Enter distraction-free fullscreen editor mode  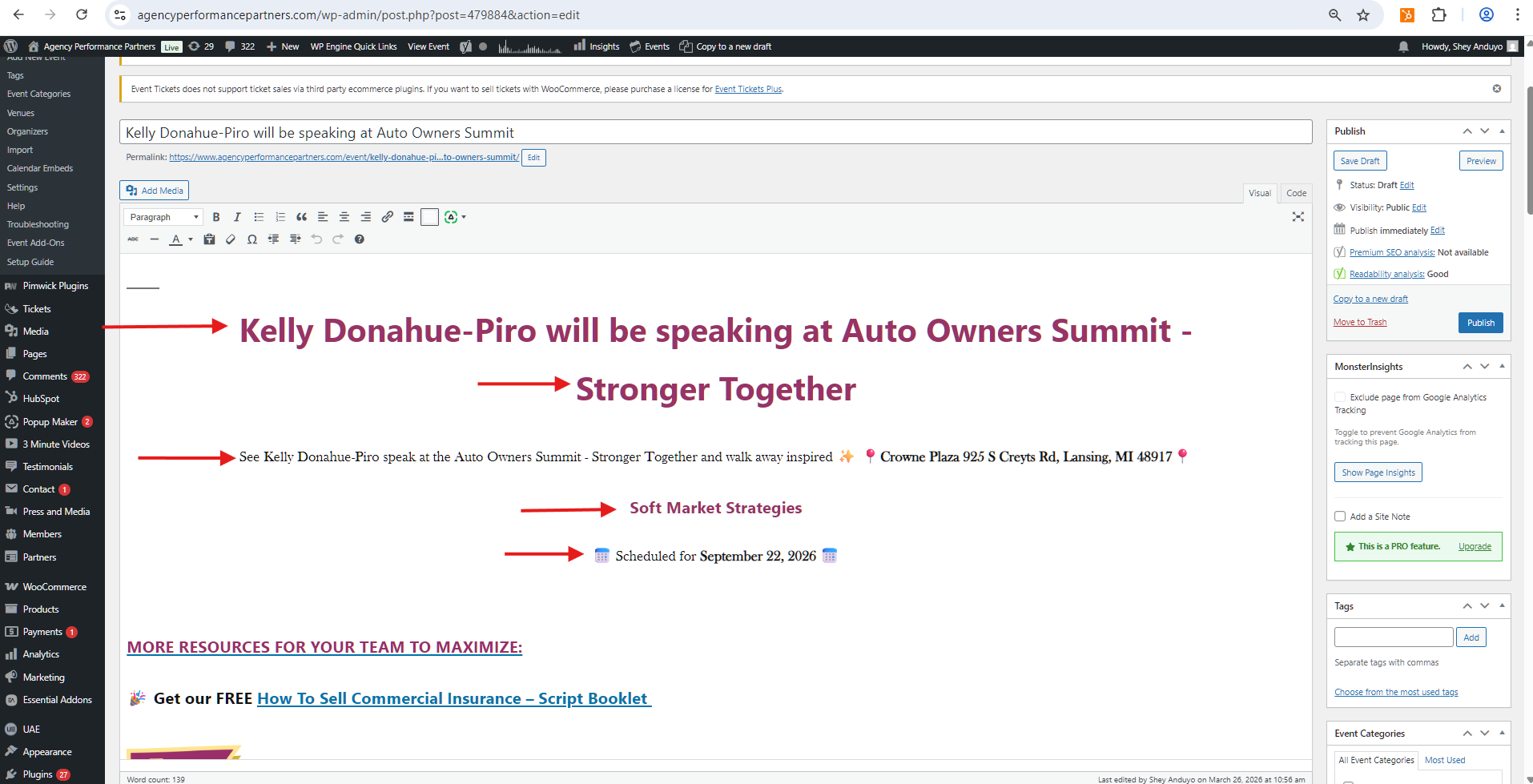pyautogui.click(x=1298, y=217)
